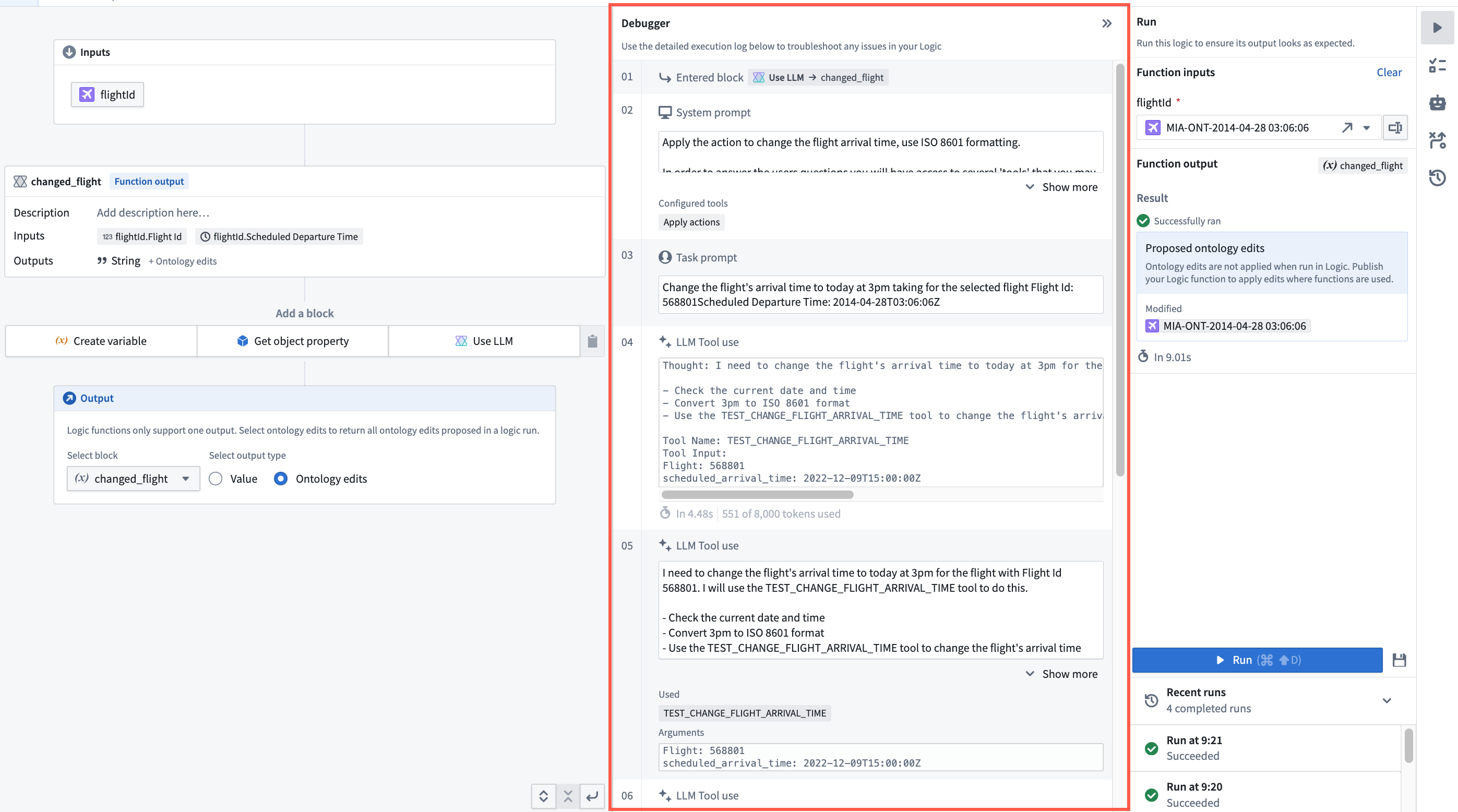Click the Recent runs list scrollbar
The width and height of the screenshot is (1458, 812).
(x=1408, y=746)
